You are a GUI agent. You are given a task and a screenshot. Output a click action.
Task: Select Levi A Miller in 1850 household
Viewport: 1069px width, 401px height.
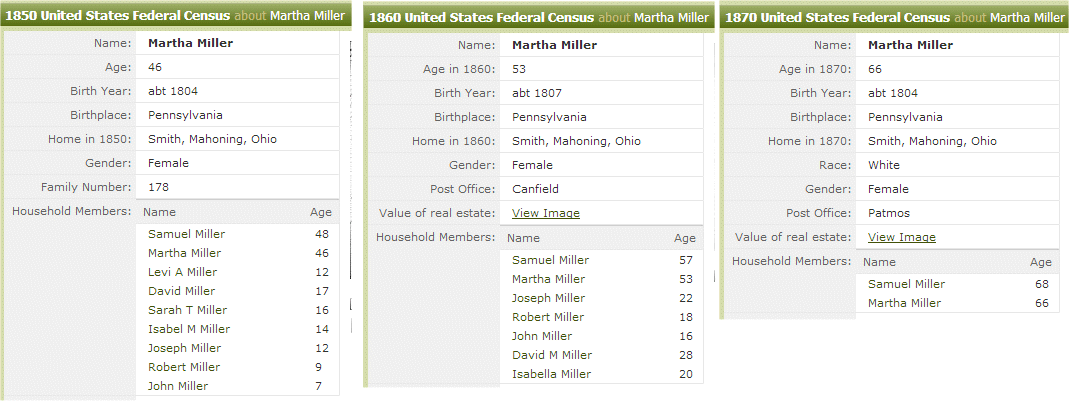pyautogui.click(x=182, y=272)
